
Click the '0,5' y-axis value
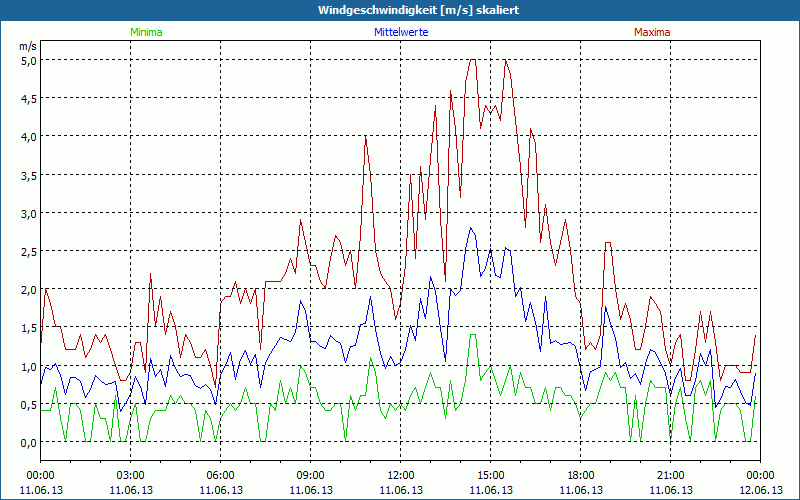(x=29, y=405)
